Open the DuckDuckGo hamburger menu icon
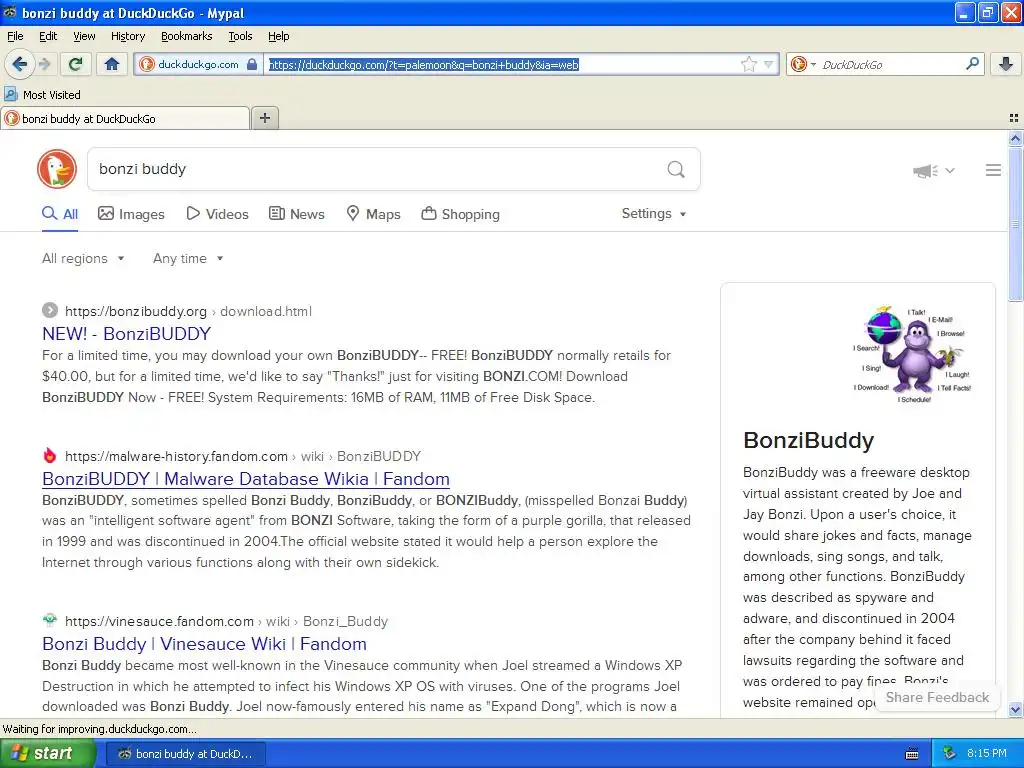The height and width of the screenshot is (768, 1024). click(x=993, y=170)
